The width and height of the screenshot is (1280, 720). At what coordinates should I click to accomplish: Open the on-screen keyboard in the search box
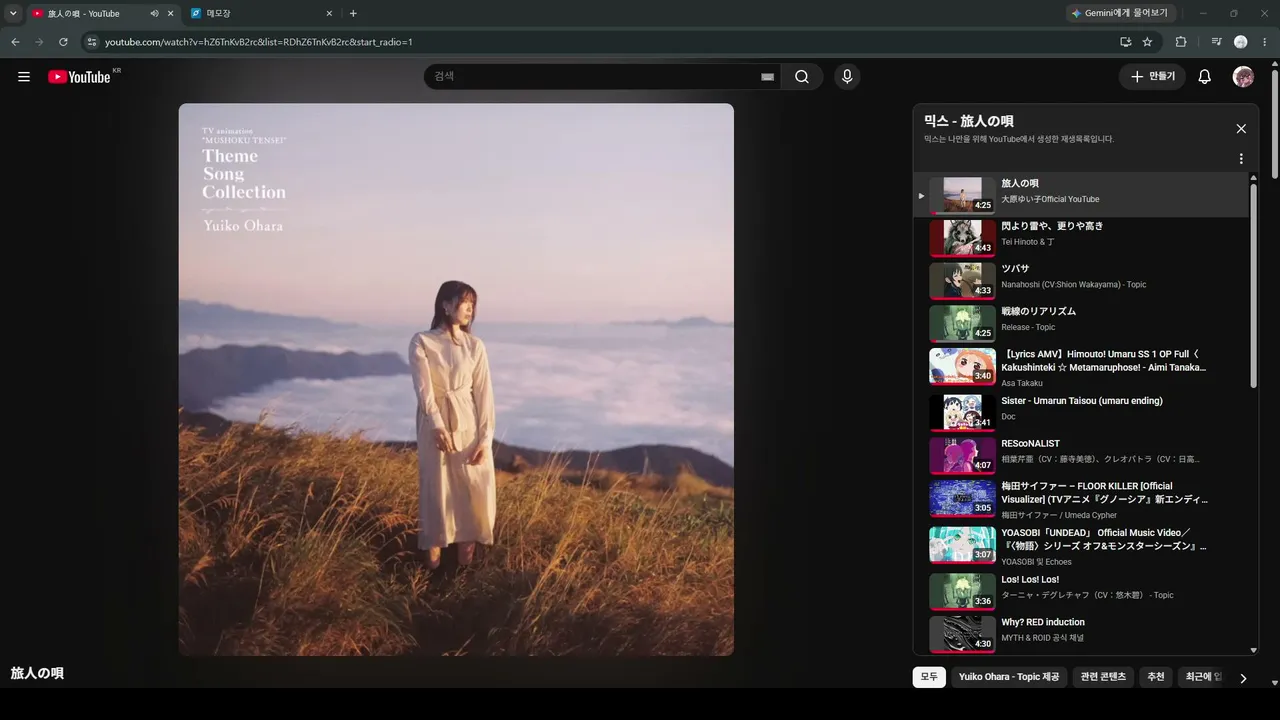(x=767, y=77)
